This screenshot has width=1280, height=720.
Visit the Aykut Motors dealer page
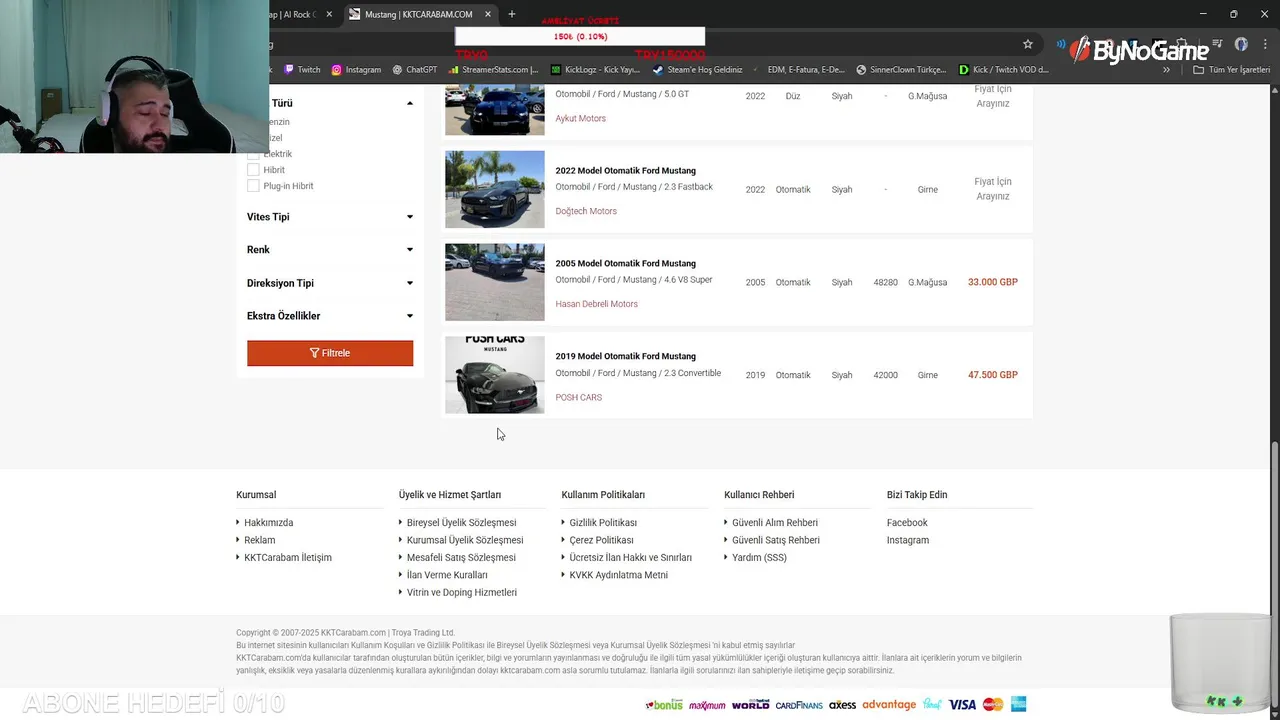580,119
